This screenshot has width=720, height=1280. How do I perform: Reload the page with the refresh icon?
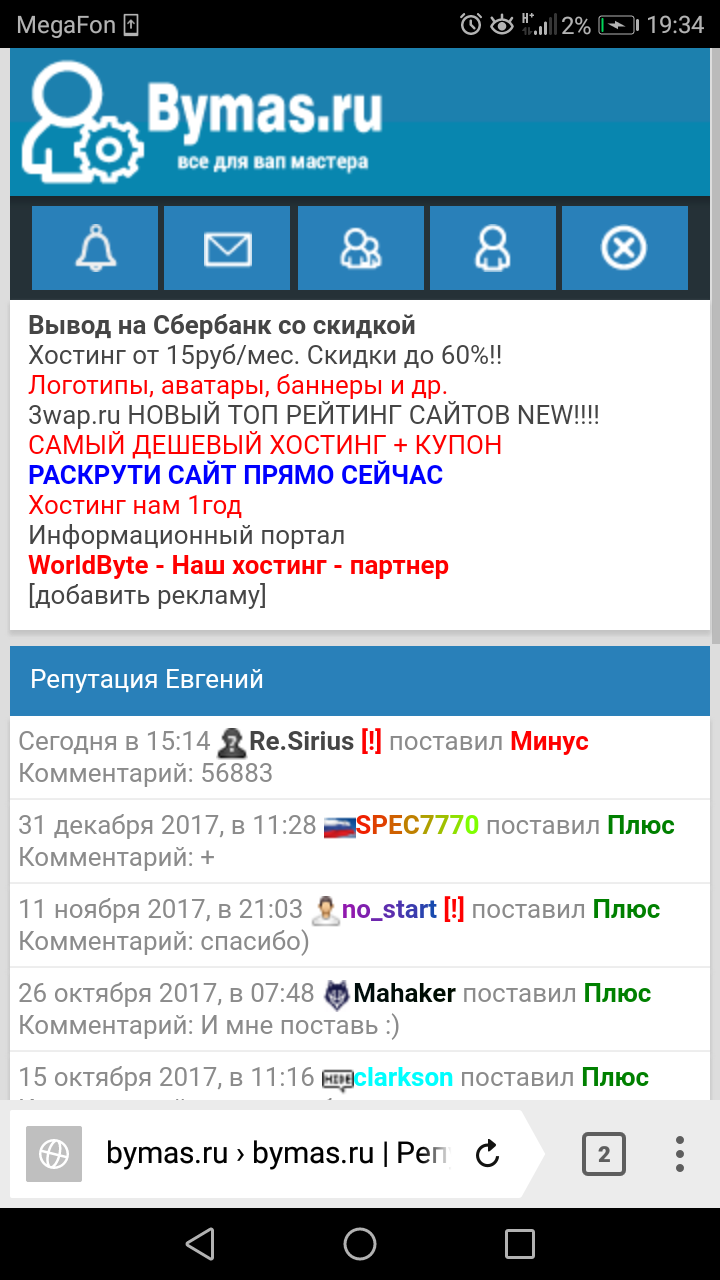[487, 1154]
